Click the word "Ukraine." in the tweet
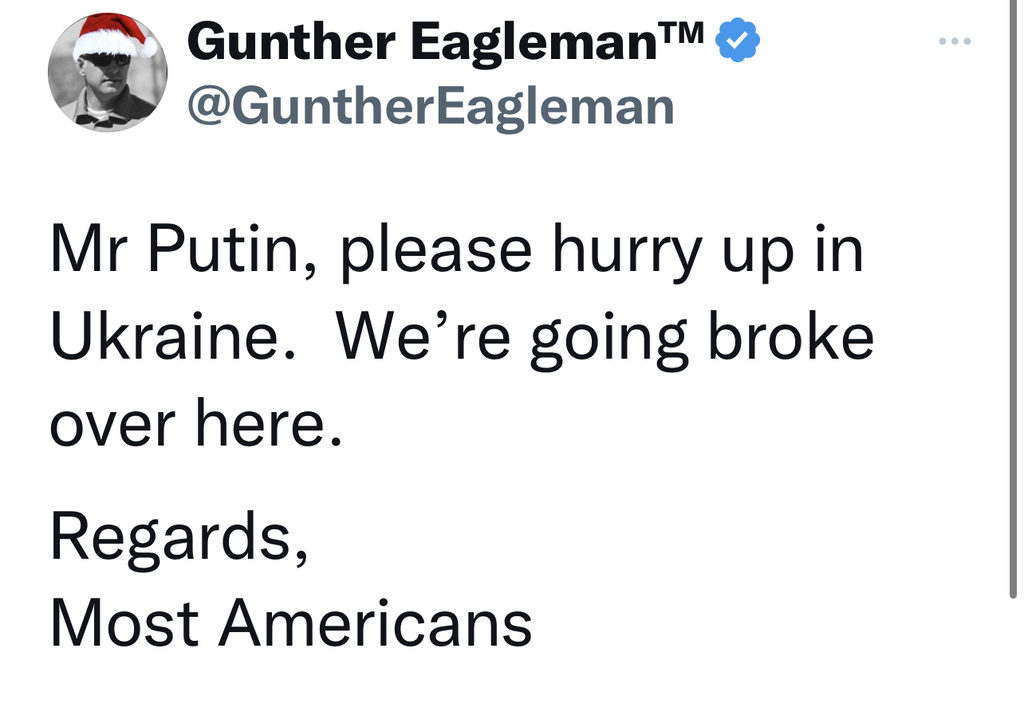Viewport: 1024px width, 719px height. [173, 338]
